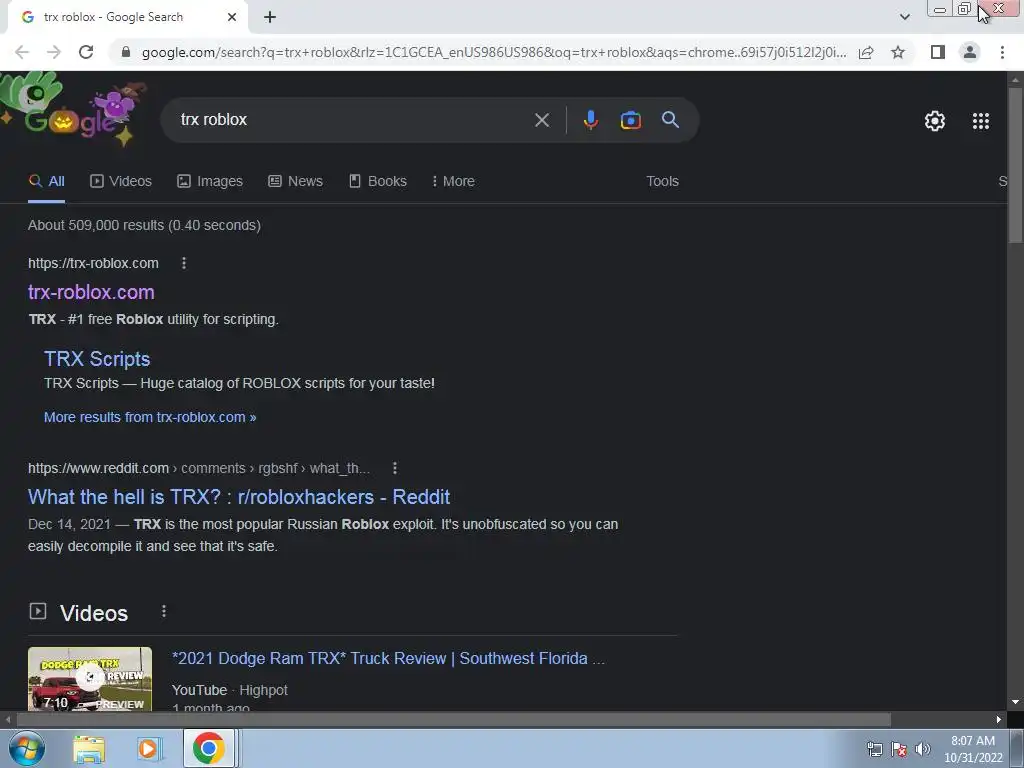Share this page from the address bar
The width and height of the screenshot is (1024, 768).
tap(866, 52)
